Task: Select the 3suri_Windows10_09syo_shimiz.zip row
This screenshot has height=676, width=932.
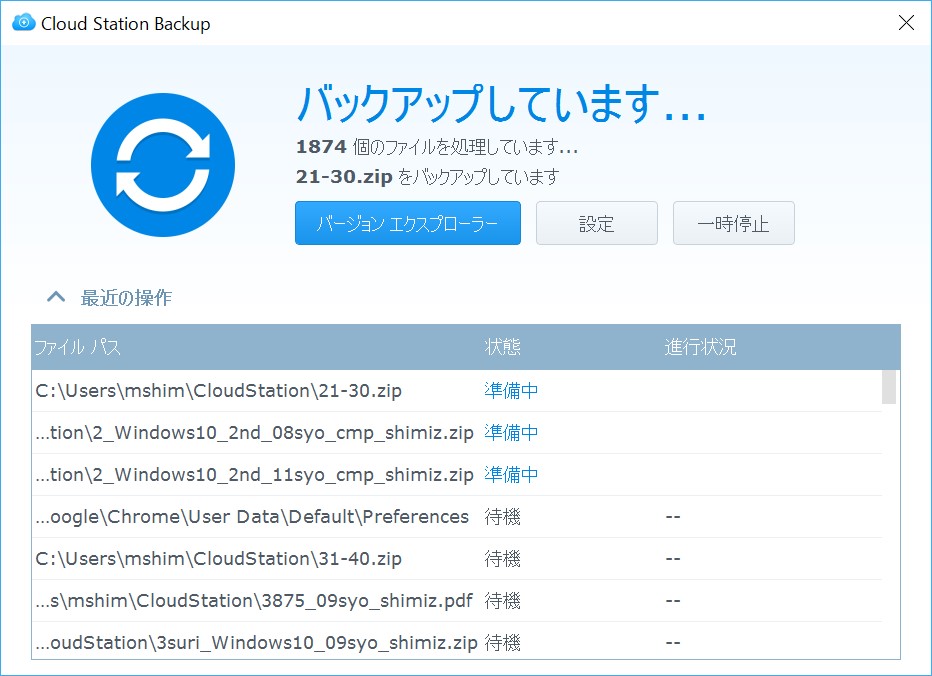Action: [x=245, y=642]
